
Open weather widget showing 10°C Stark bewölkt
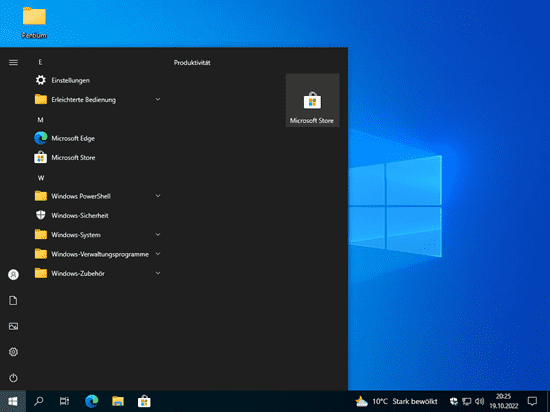(x=396, y=401)
